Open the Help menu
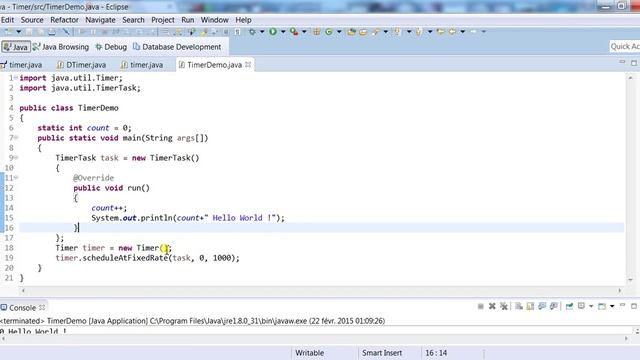This screenshot has width=640, height=360. pyautogui.click(x=243, y=20)
